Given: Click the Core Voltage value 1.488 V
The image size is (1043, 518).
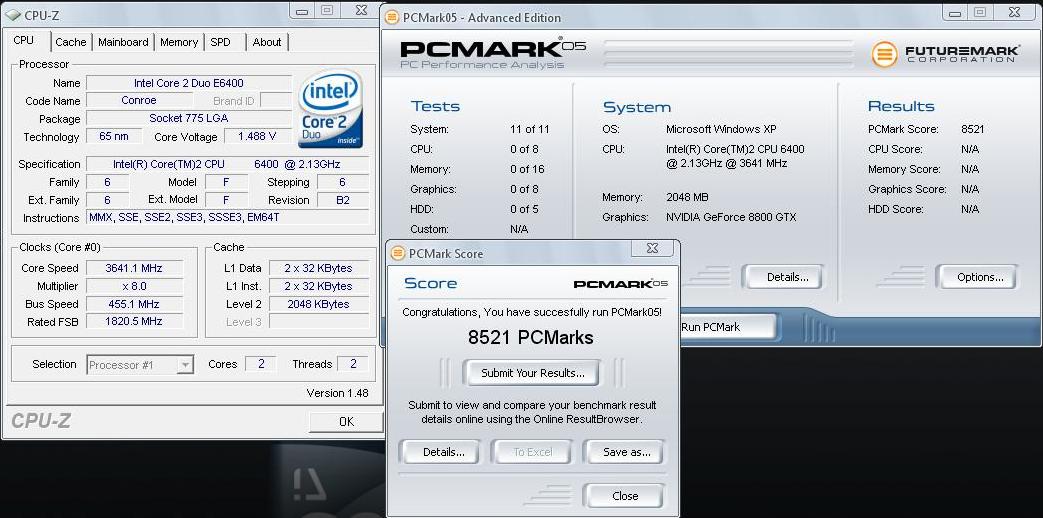Looking at the screenshot, I should [257, 137].
